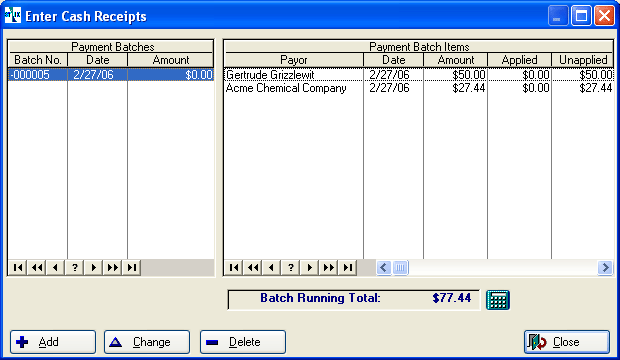Select the Gertrude Grizzlewit payor row
This screenshot has height=360, width=620.
pos(419,75)
